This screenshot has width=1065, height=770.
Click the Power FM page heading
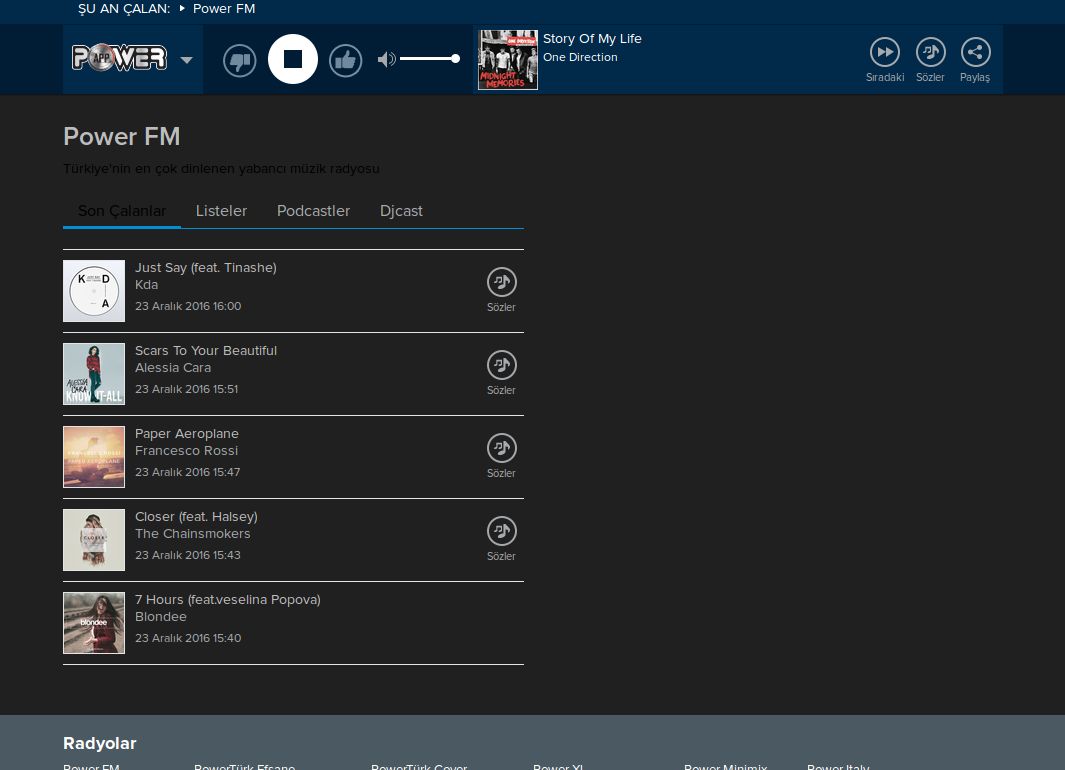pyautogui.click(x=122, y=136)
